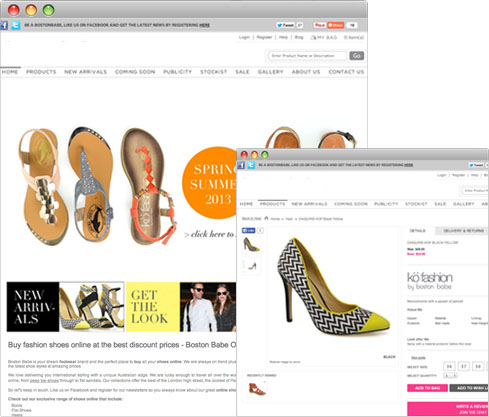The image size is (489, 417).
Task: Select STOCKIST in the back window menu
Action: point(213,72)
